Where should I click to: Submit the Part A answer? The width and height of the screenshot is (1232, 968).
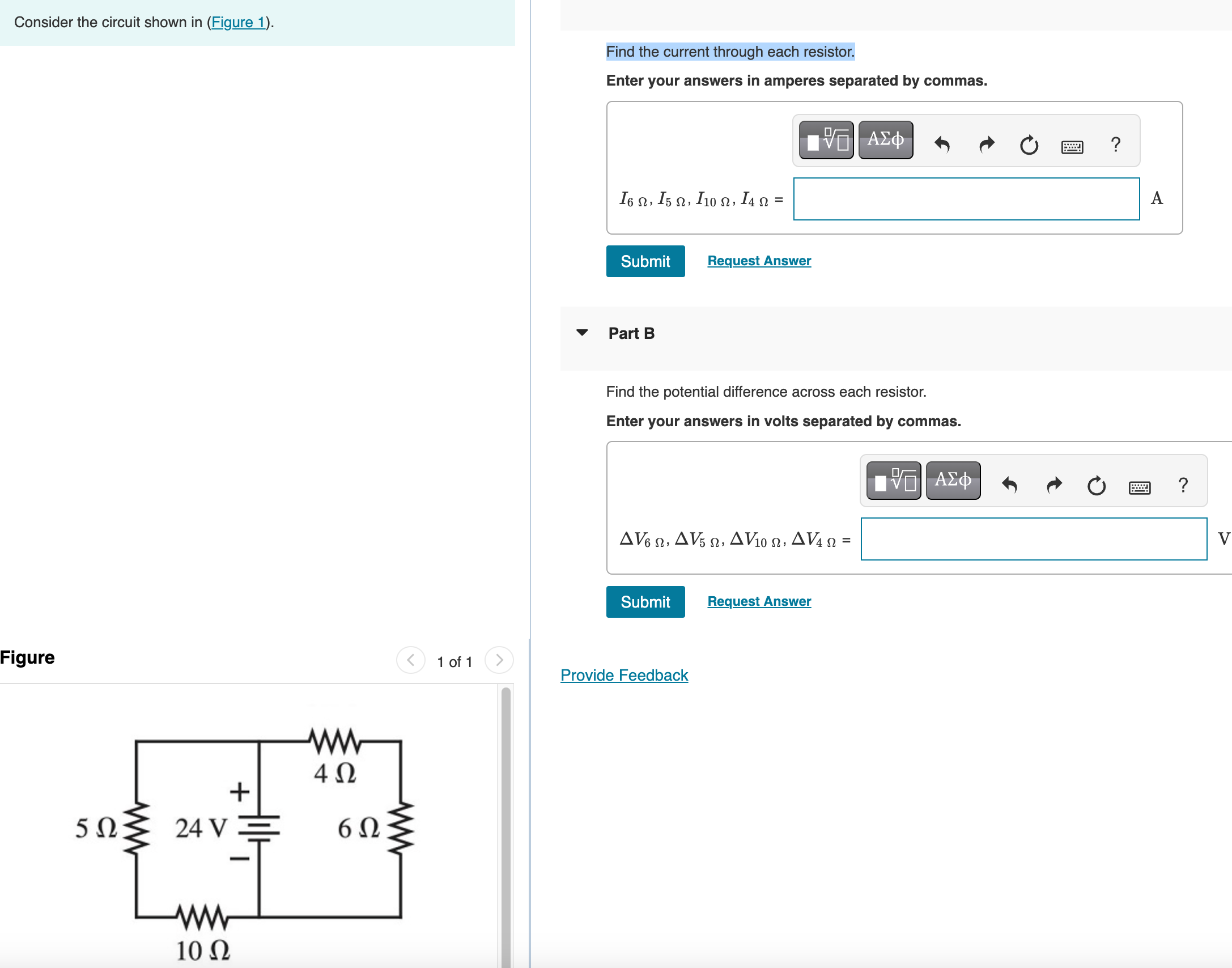click(x=645, y=261)
